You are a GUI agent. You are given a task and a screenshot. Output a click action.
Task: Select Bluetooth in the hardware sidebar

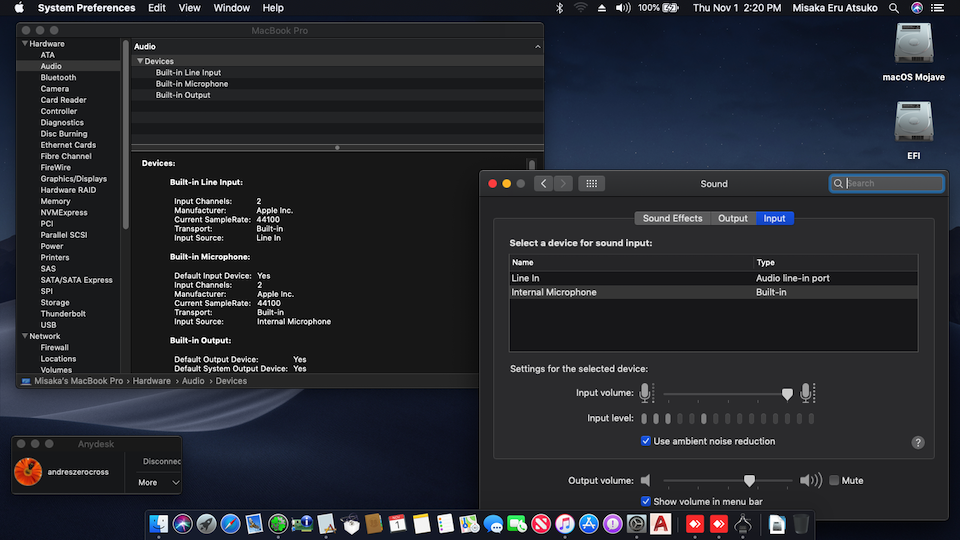click(x=58, y=77)
